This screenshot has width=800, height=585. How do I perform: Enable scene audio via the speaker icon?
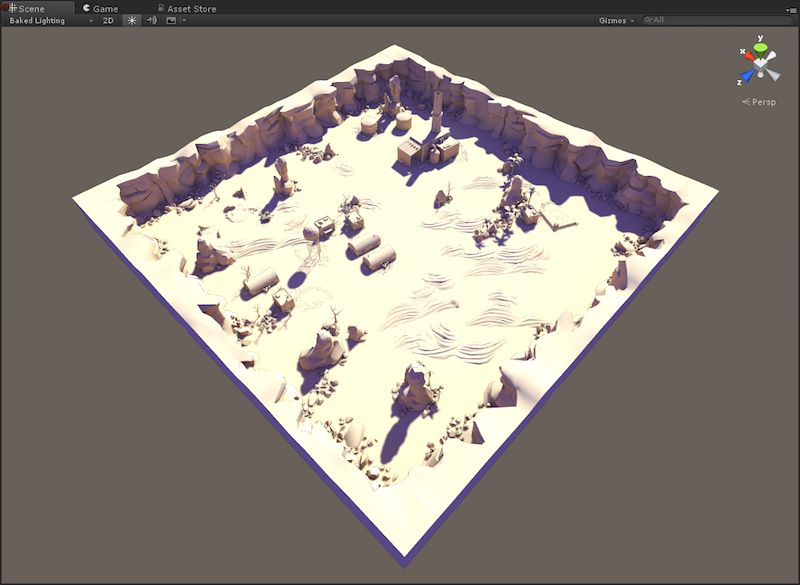151,21
